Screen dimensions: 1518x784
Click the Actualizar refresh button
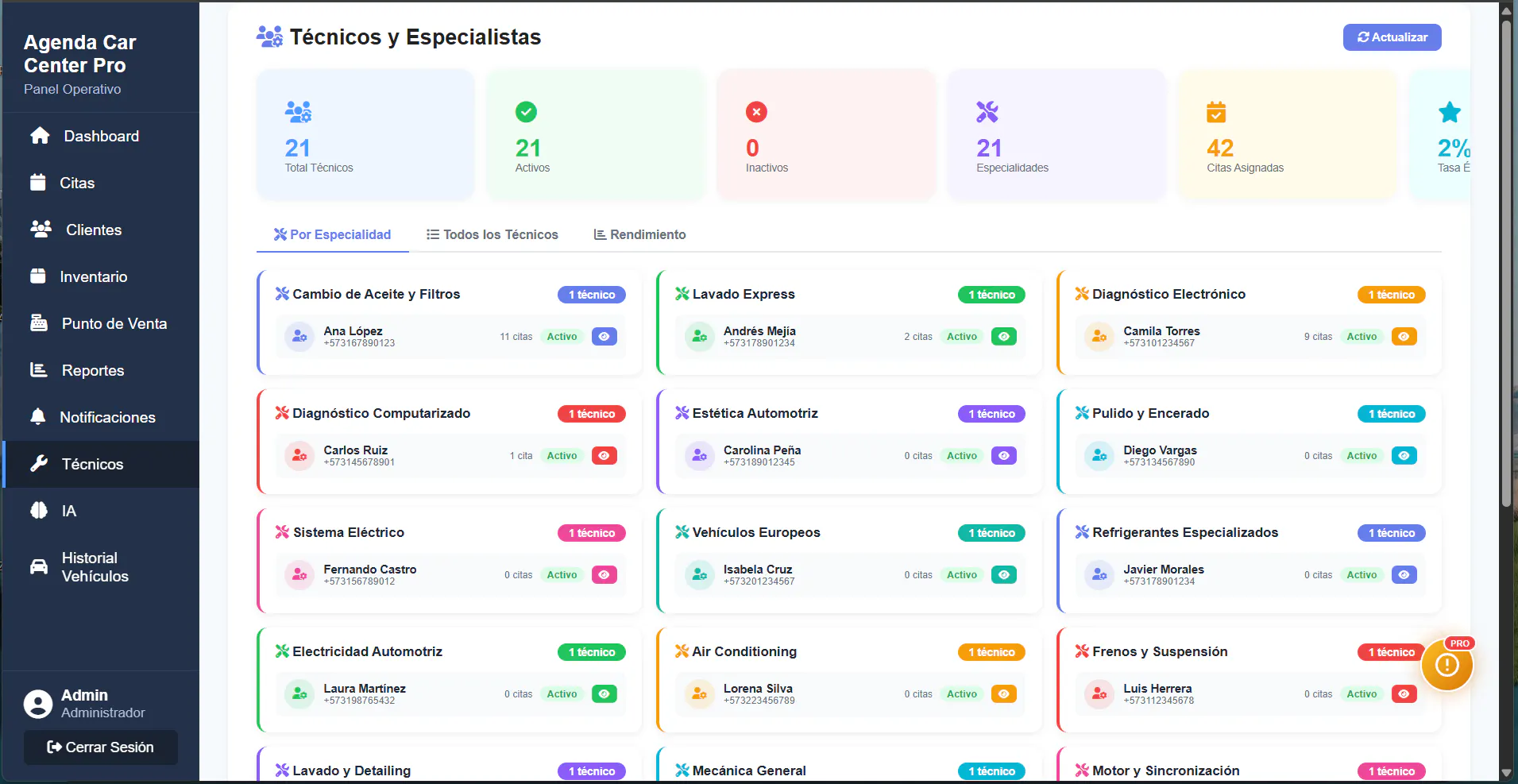(x=1392, y=37)
